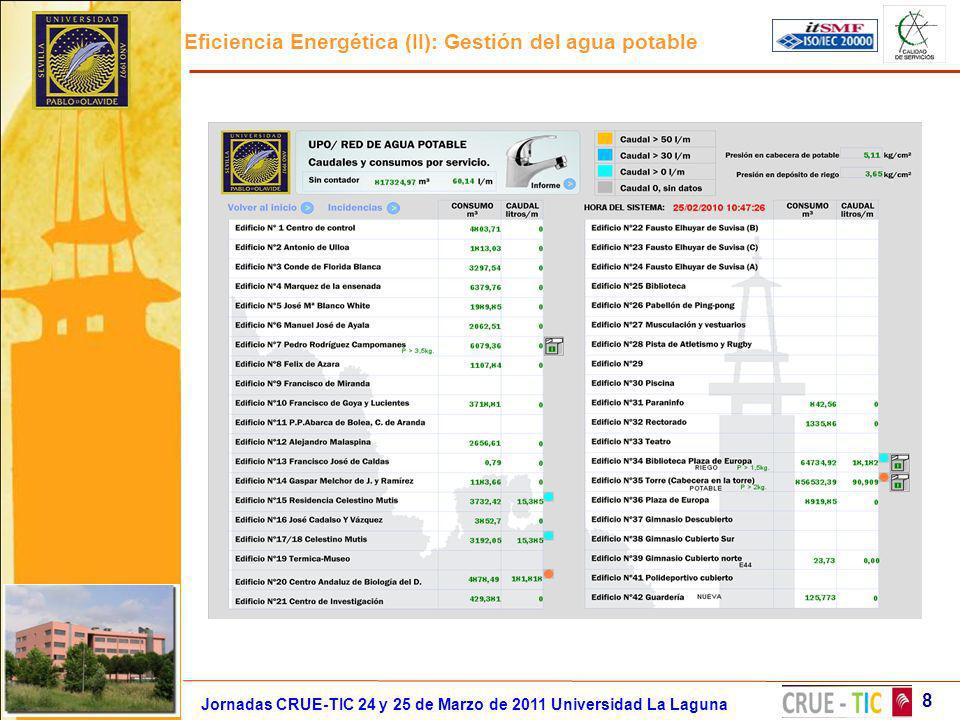Screen dimensions: 960x720
Task: Click the orange Caudal > 50 l/m swatch
Action: pos(605,138)
